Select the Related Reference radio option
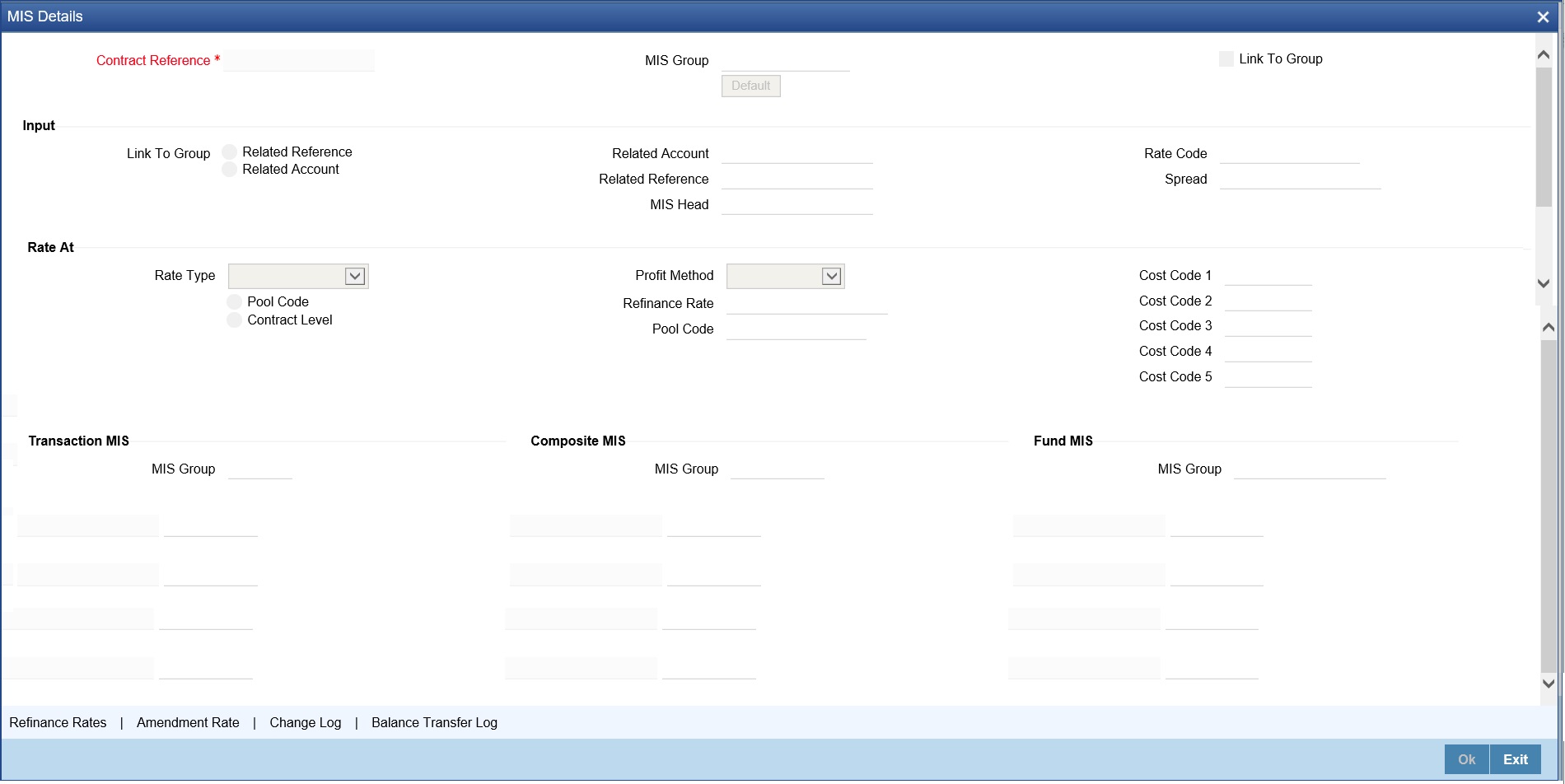Image resolution: width=1565 pixels, height=784 pixels. 230,152
